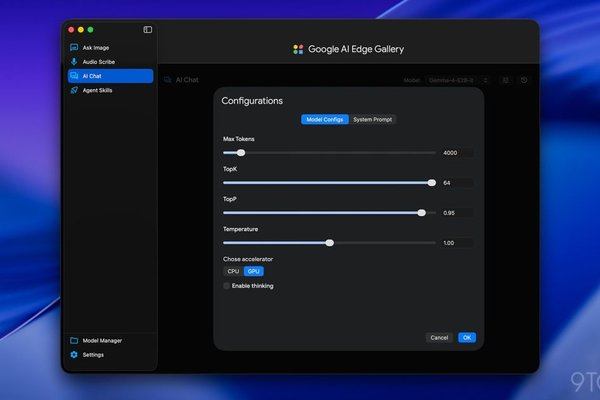Confirm configurations with OK
The image size is (600, 400).
467,337
